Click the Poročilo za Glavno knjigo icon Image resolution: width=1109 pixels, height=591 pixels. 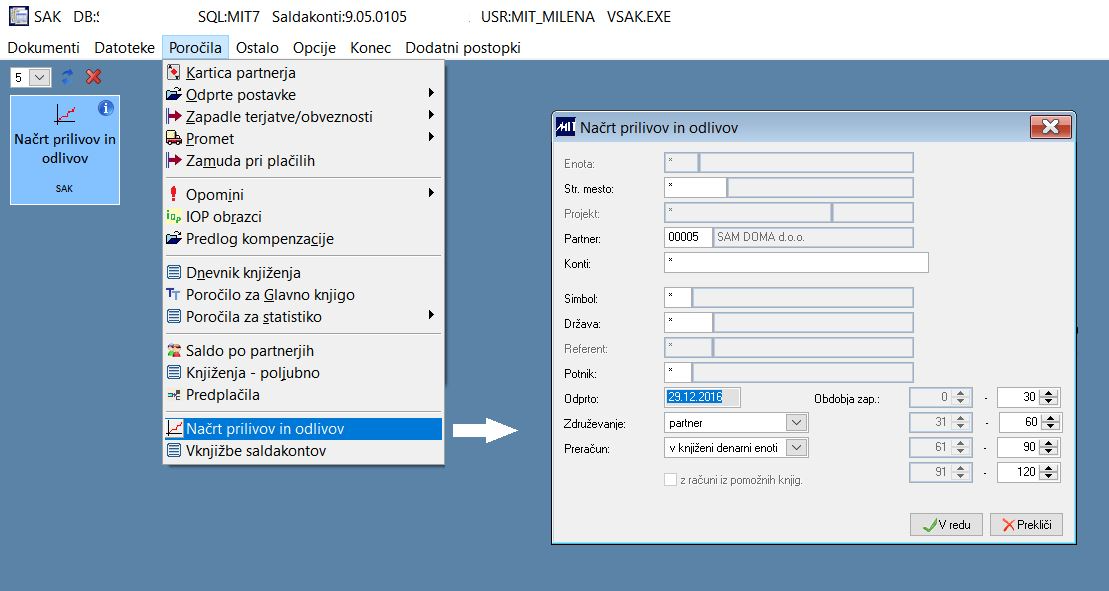coord(173,294)
